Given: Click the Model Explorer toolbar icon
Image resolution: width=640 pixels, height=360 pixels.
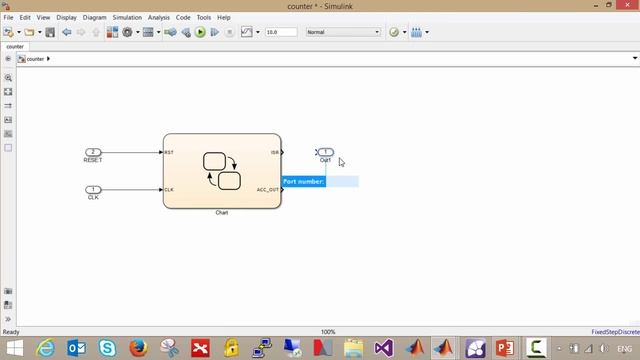Looking at the screenshot, I should (x=148, y=32).
